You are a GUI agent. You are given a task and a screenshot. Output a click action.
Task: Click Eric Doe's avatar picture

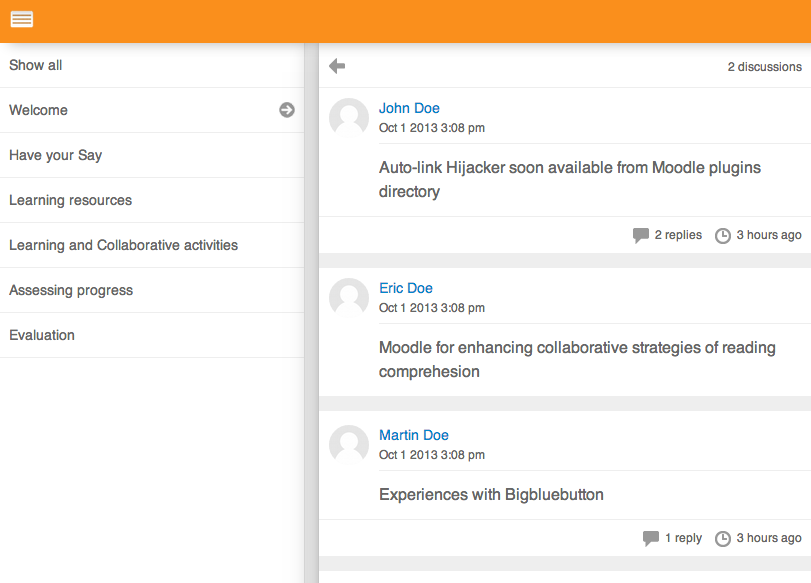349,298
